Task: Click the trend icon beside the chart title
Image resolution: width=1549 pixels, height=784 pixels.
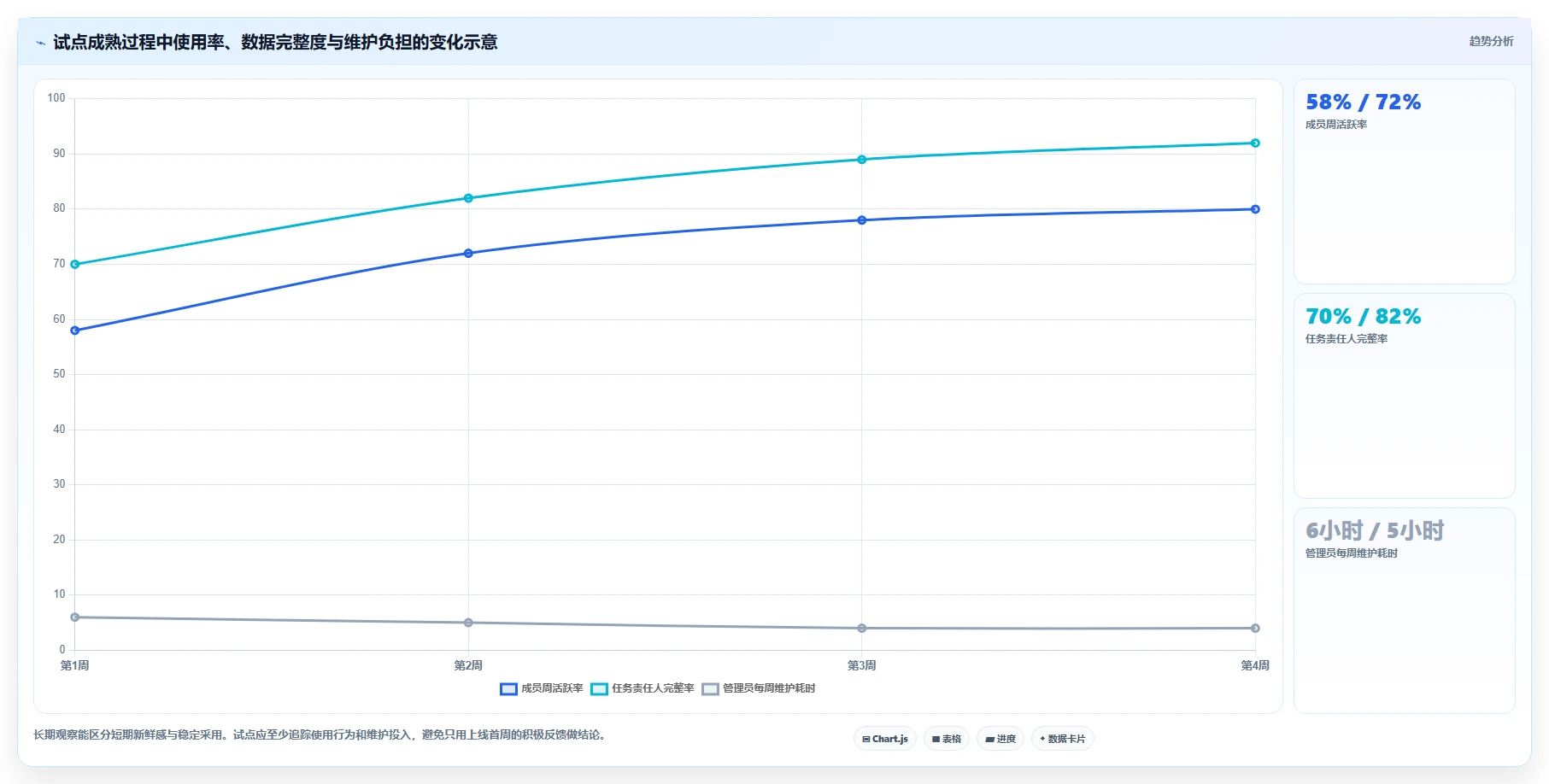Action: click(40, 43)
